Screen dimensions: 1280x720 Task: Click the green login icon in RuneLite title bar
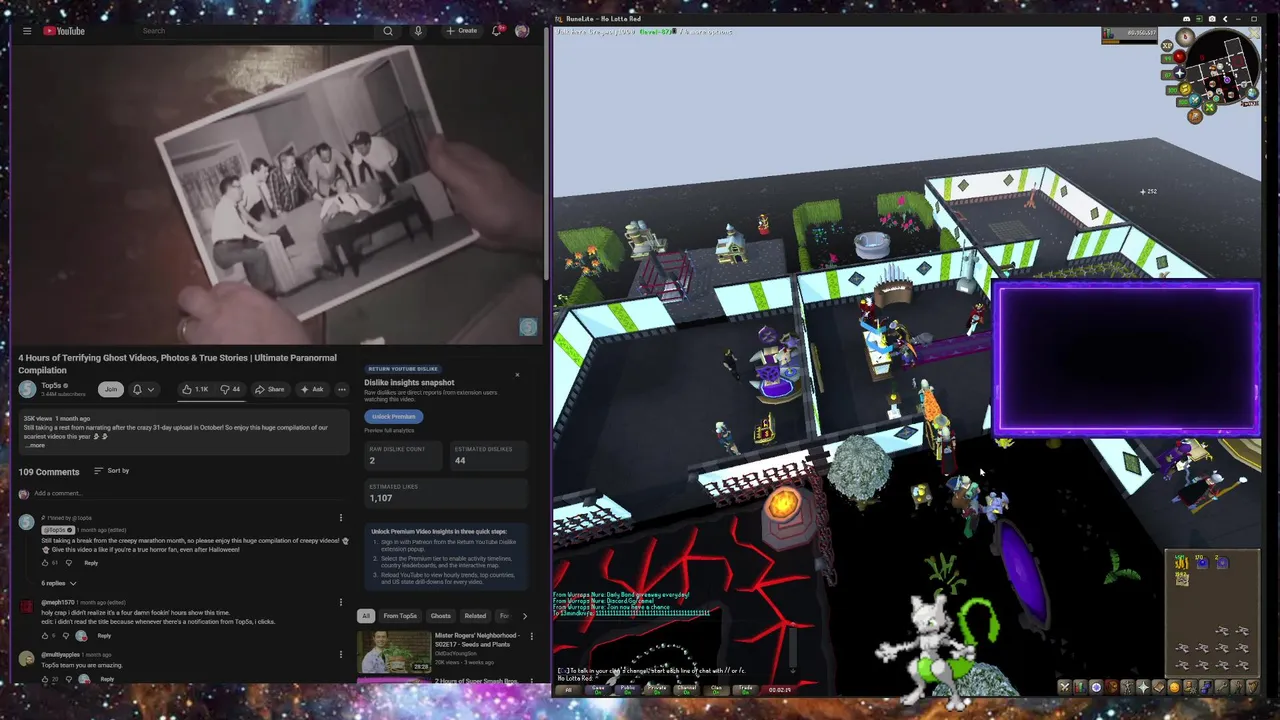pos(1199,19)
